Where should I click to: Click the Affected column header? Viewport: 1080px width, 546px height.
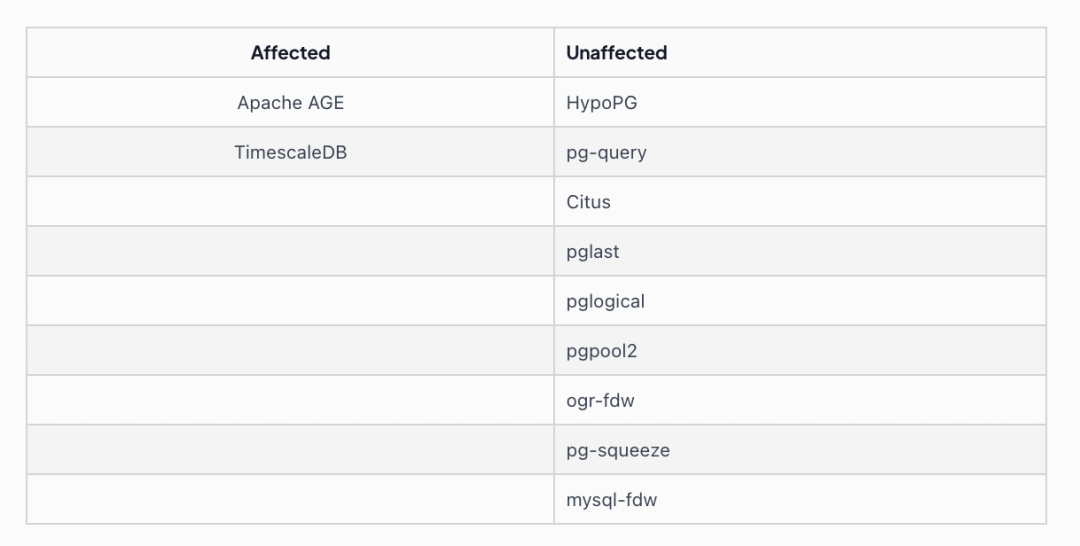290,52
